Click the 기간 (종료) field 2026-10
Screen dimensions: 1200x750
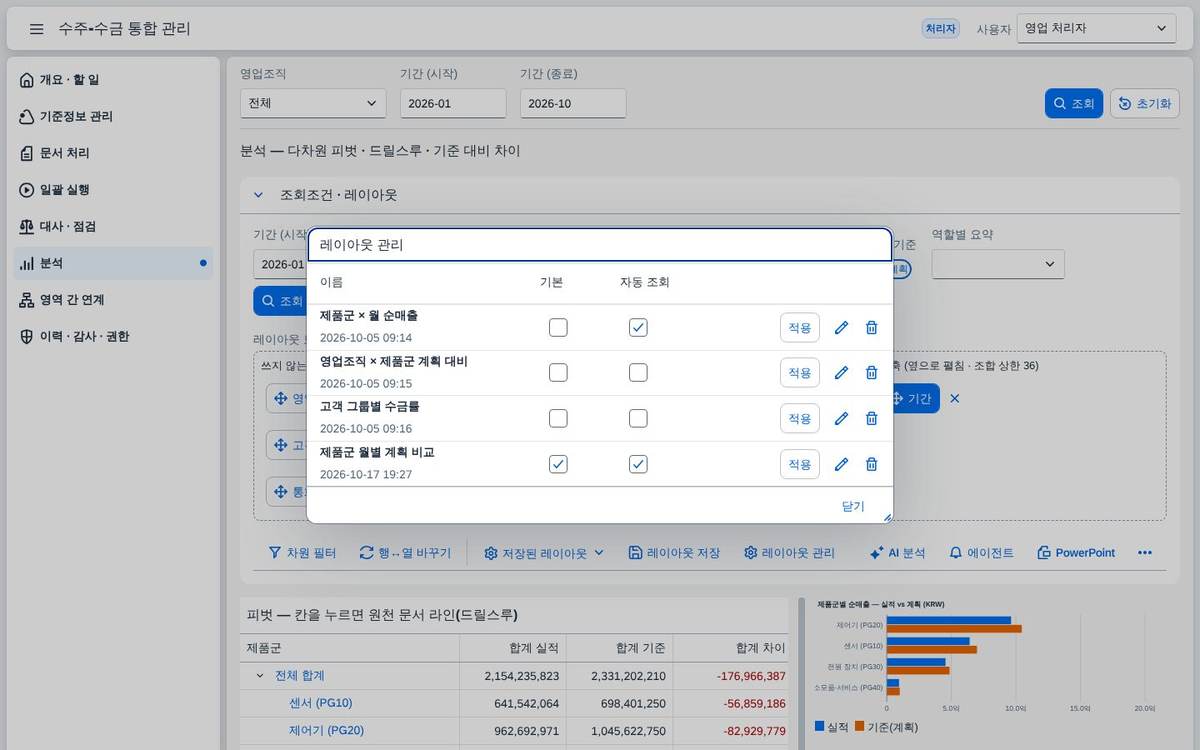(573, 103)
